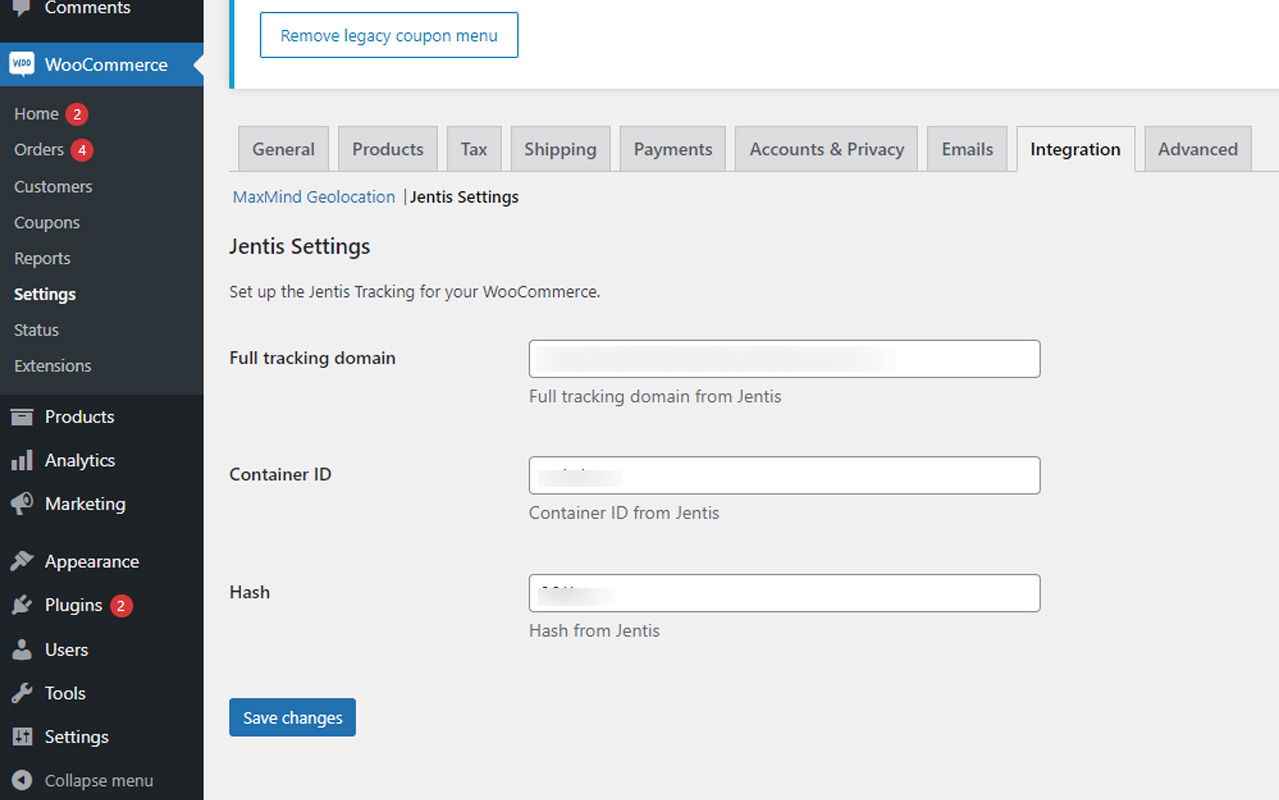Screen dimensions: 1279x800
Task: Click the Collapse menu label
Action: [99, 781]
